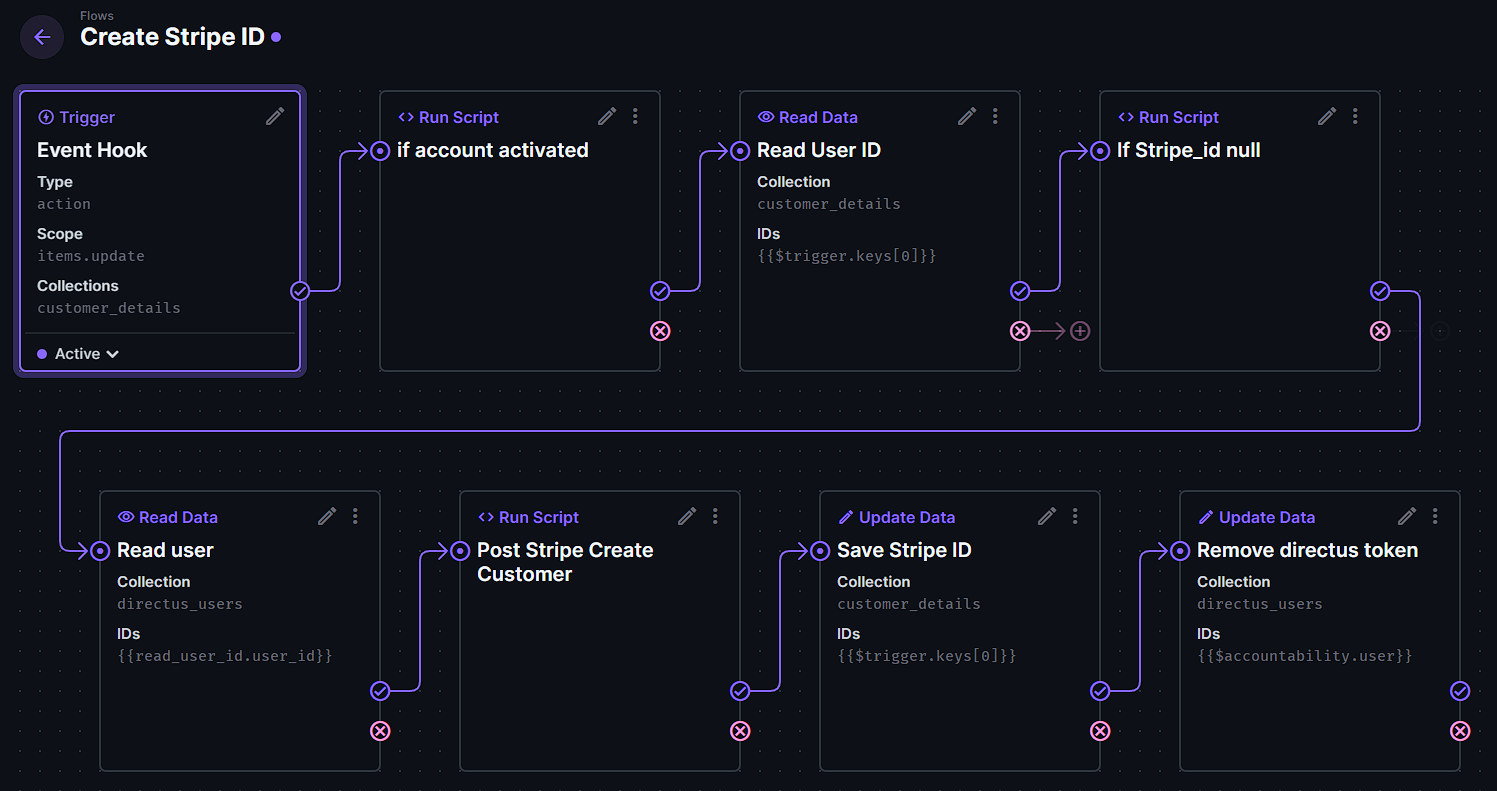Edit the Event Hook trigger with pencil icon
This screenshot has width=1497, height=791.
coord(275,117)
